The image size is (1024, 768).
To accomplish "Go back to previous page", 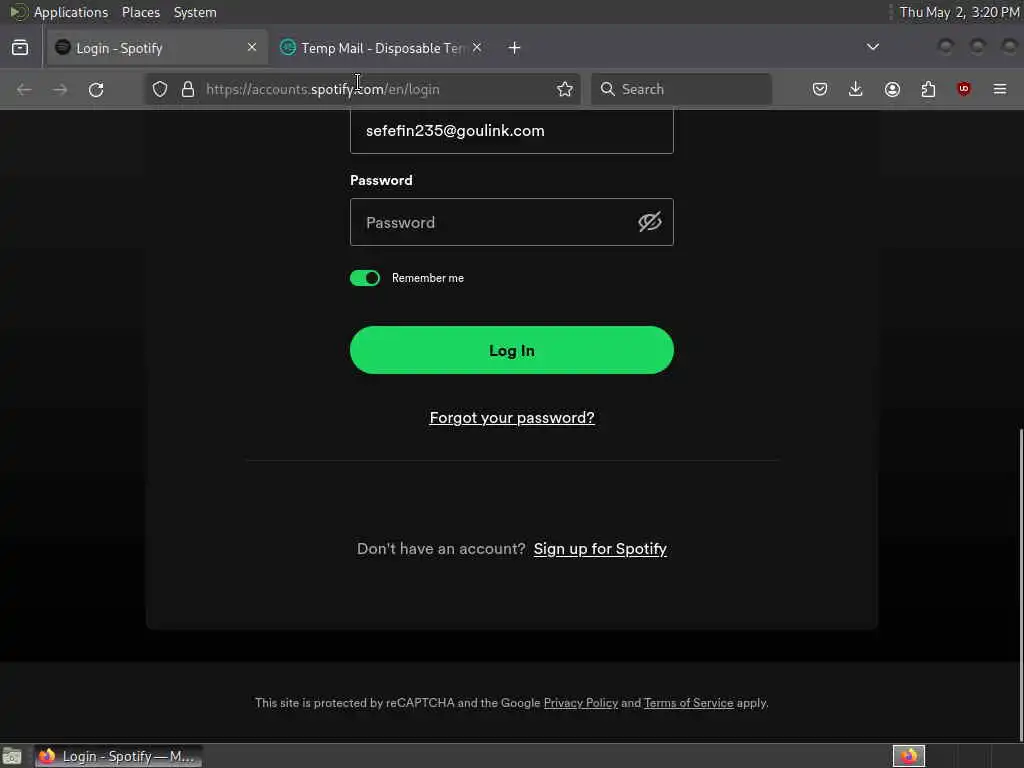I will click(x=24, y=89).
